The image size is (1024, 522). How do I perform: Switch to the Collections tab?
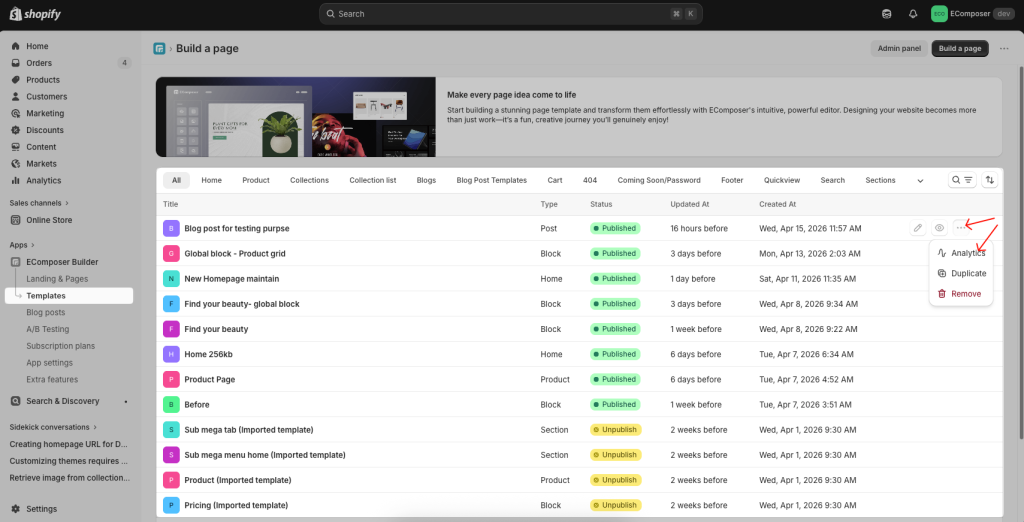point(309,181)
